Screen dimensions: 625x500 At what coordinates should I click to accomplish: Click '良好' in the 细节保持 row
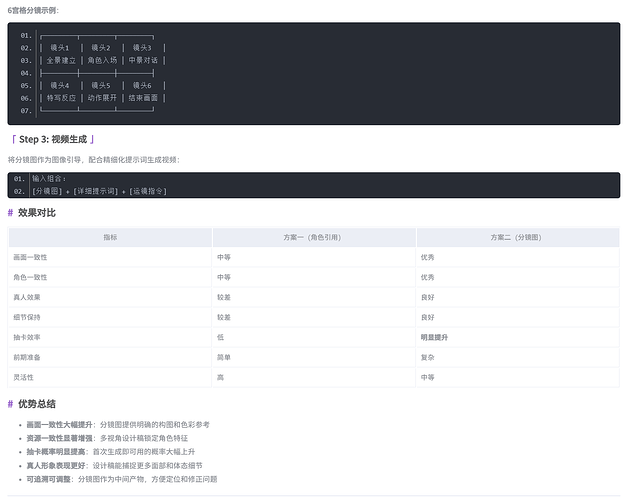coord(428,317)
